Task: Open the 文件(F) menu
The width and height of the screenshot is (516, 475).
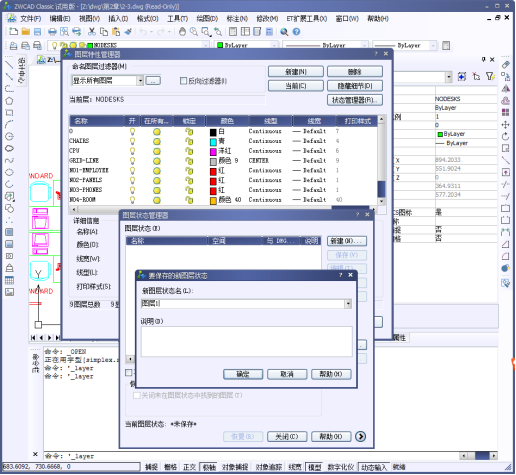Action: pyautogui.click(x=30, y=19)
